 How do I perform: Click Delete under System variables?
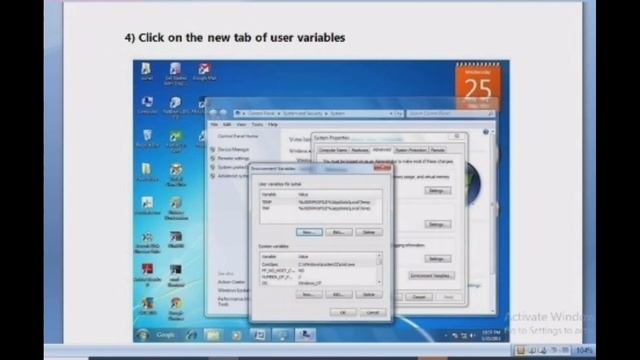click(369, 294)
